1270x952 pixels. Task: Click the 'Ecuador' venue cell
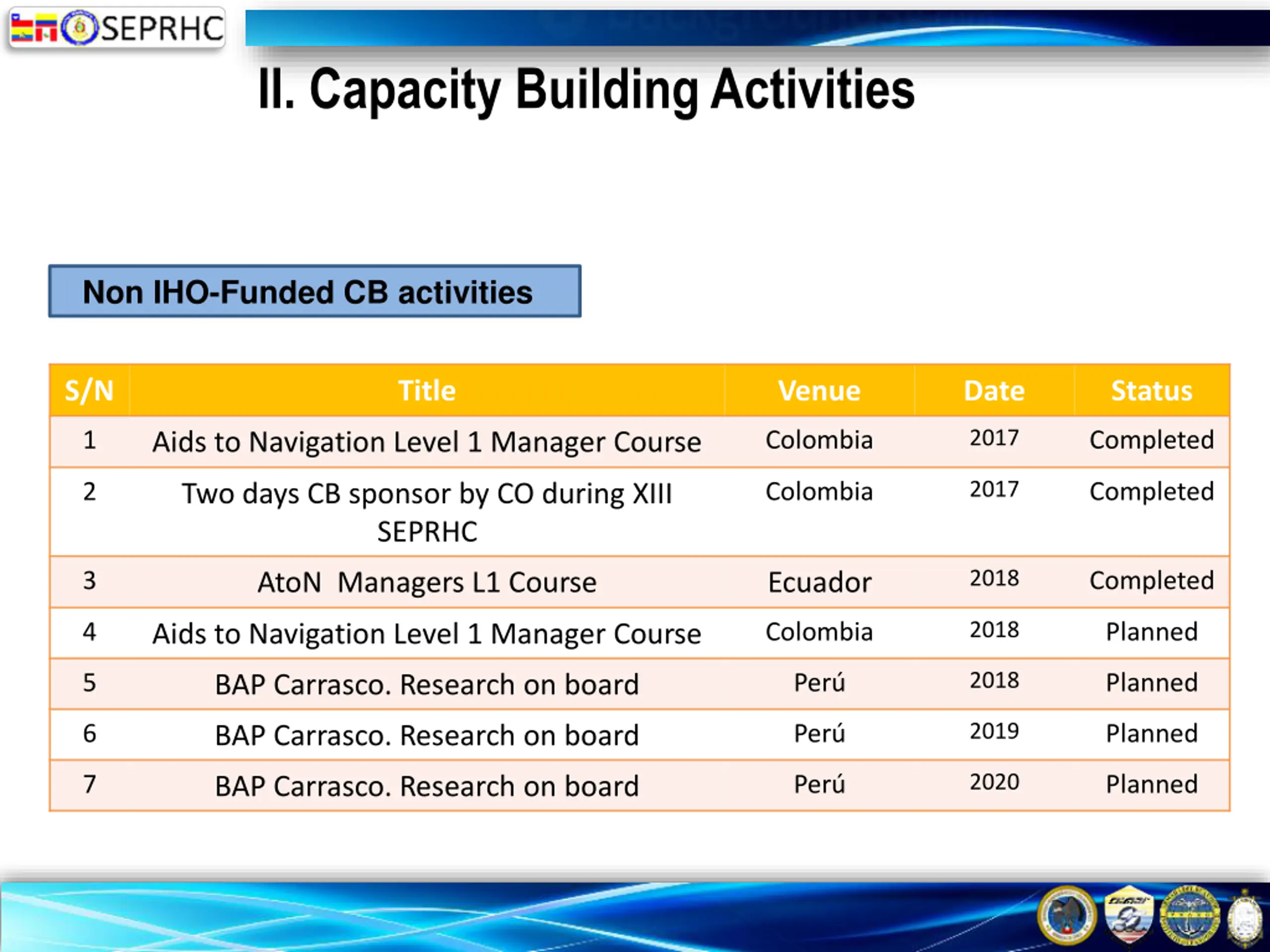pyautogui.click(x=820, y=583)
